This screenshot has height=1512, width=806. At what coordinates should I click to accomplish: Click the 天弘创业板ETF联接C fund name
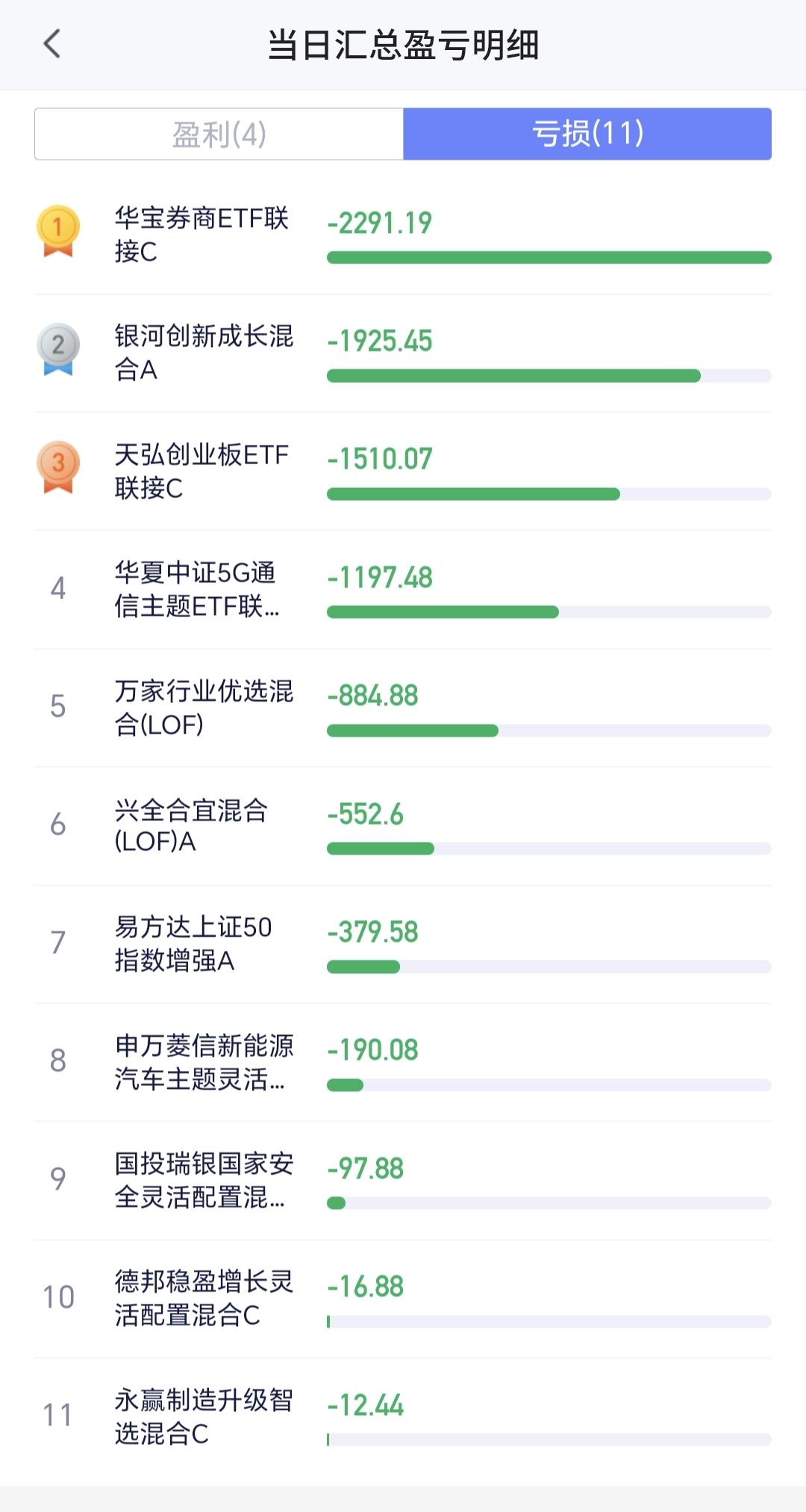(201, 471)
